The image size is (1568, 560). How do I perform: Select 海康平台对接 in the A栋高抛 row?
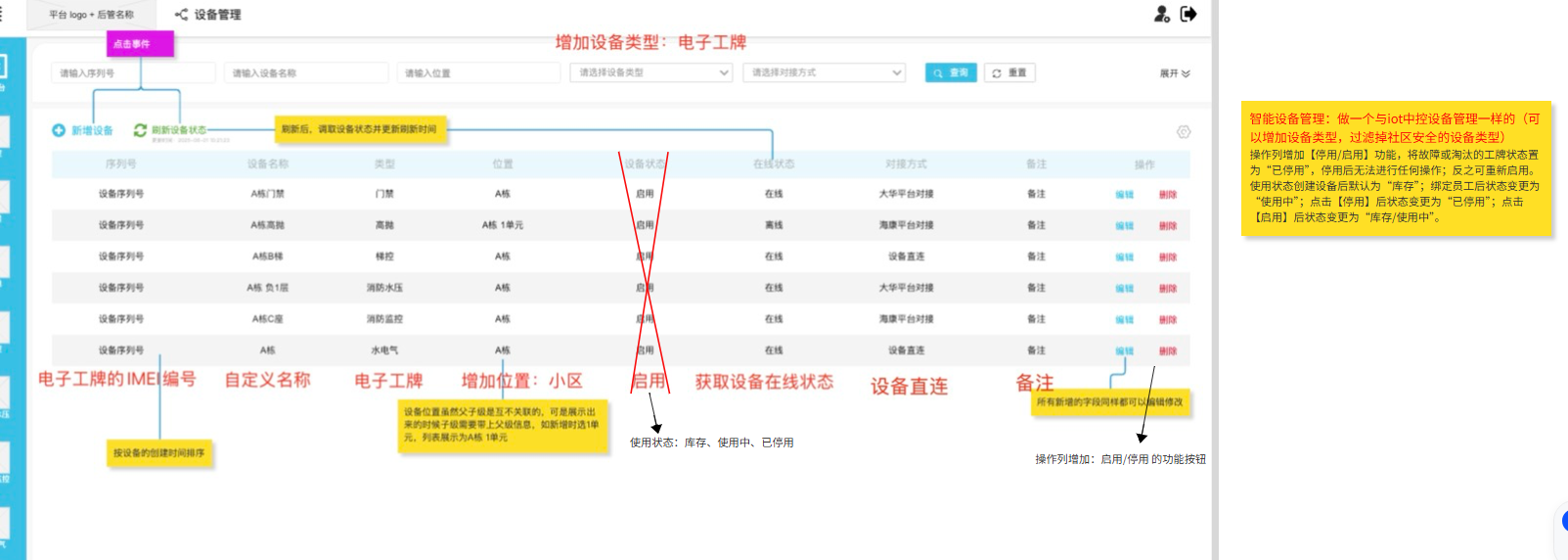click(x=907, y=225)
